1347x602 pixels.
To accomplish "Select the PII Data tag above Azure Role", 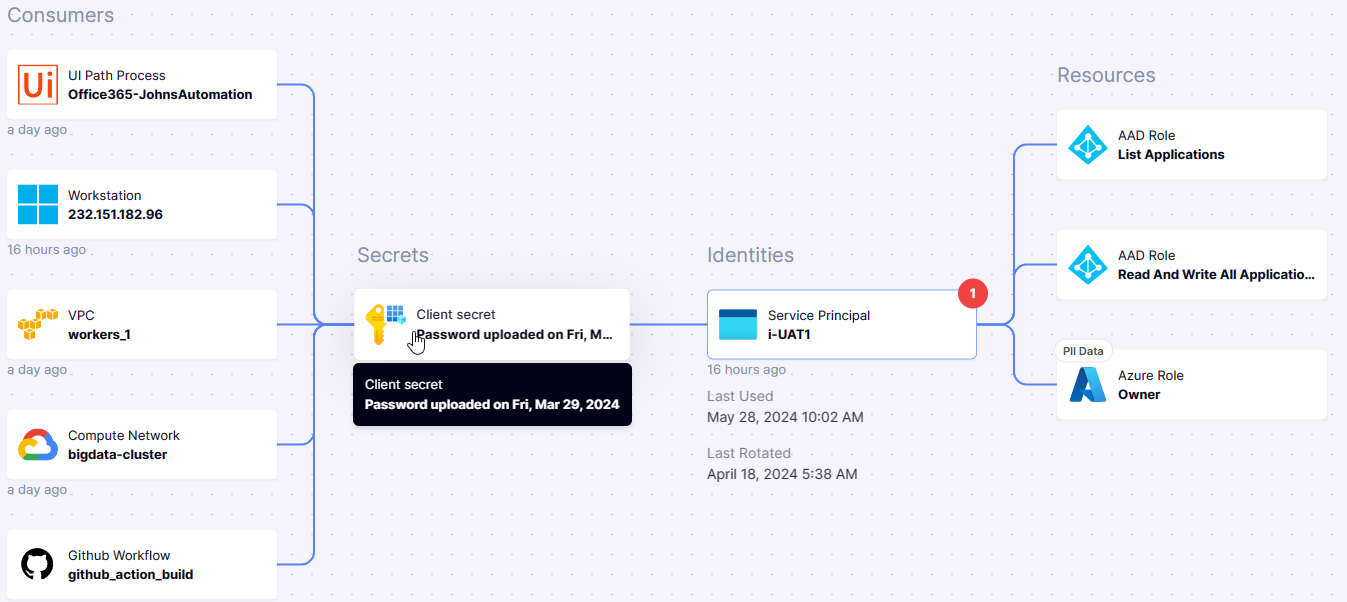I will click(x=1083, y=350).
